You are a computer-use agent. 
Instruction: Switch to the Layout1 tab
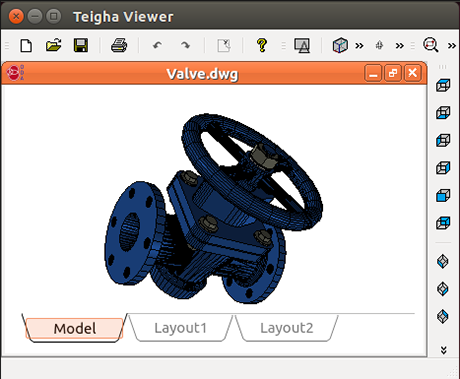pyautogui.click(x=180, y=328)
